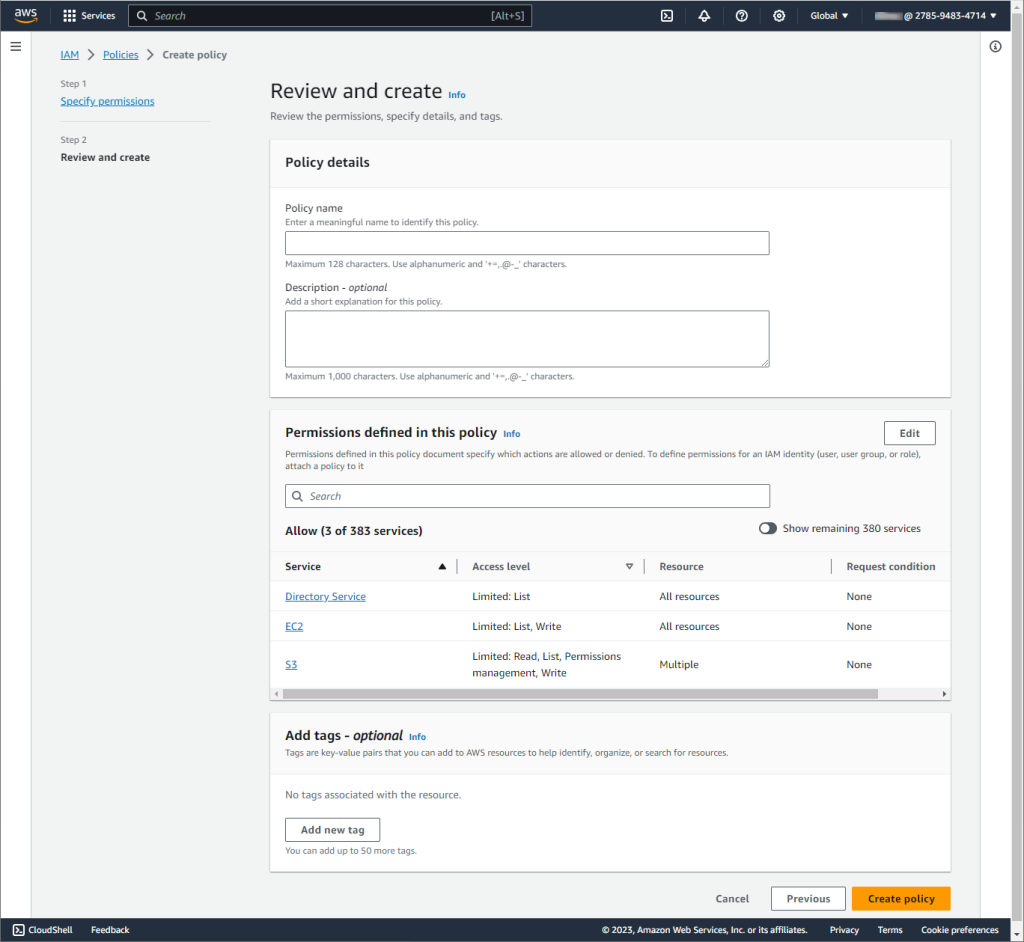Click the Create policy button
This screenshot has width=1024, height=942.
point(899,898)
